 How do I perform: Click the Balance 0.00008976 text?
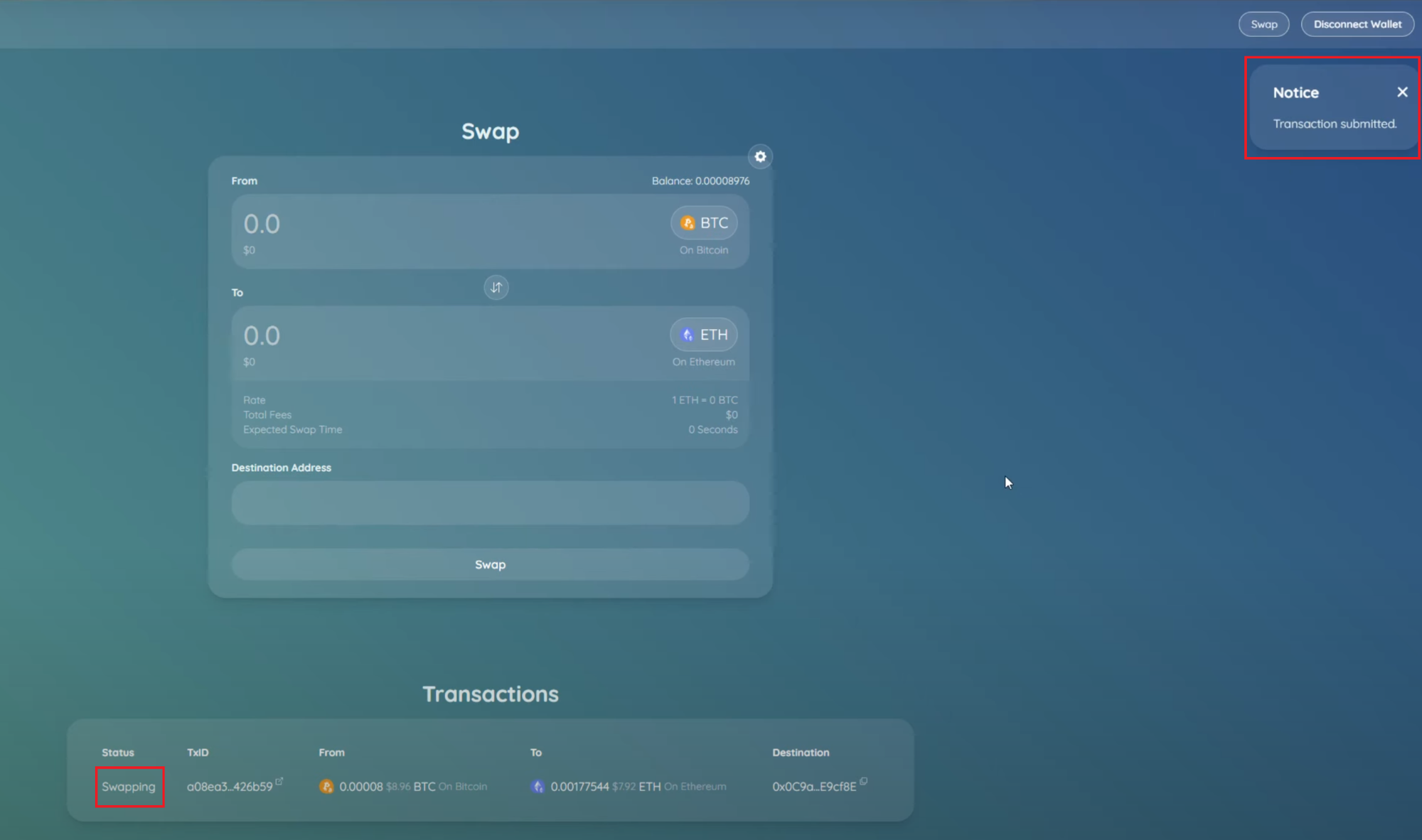tap(700, 181)
